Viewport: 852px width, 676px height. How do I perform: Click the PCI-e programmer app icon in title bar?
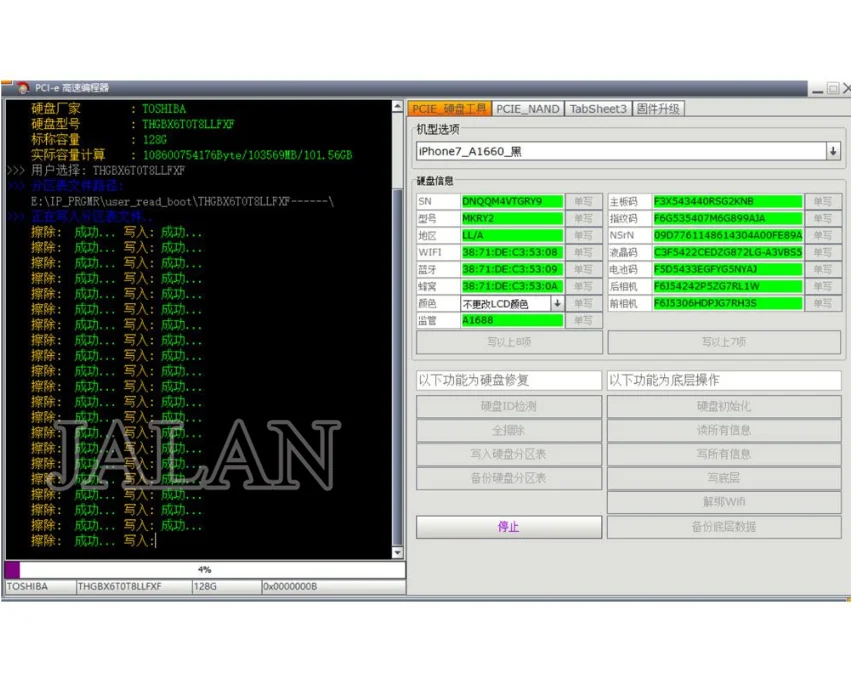pos(23,87)
